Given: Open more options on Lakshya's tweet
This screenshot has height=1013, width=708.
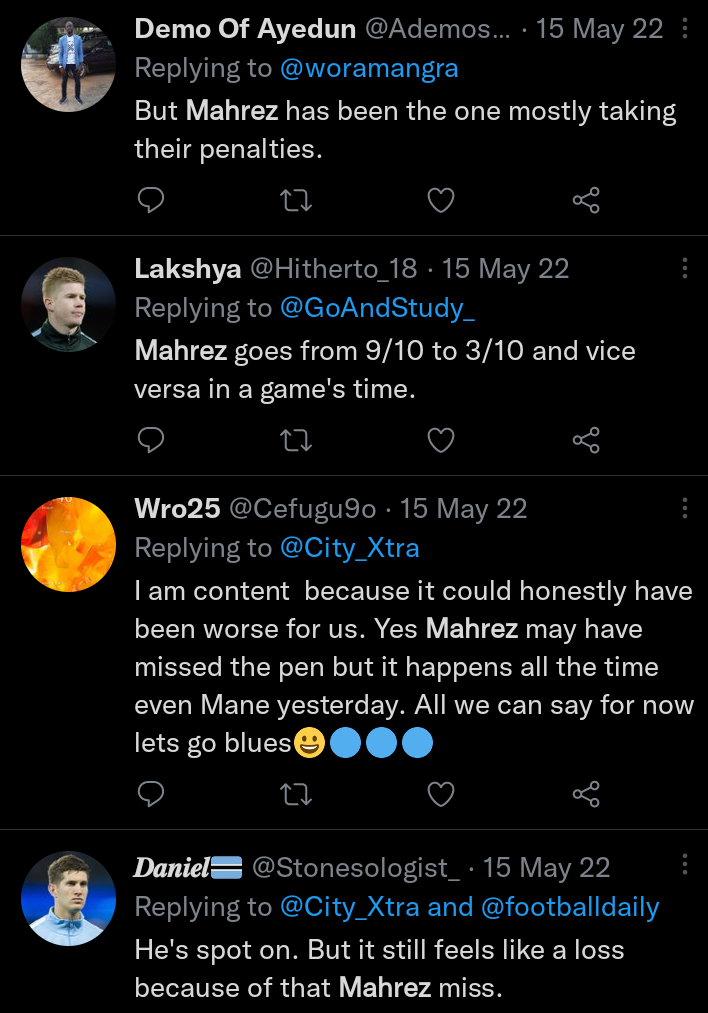Looking at the screenshot, I should (685, 268).
